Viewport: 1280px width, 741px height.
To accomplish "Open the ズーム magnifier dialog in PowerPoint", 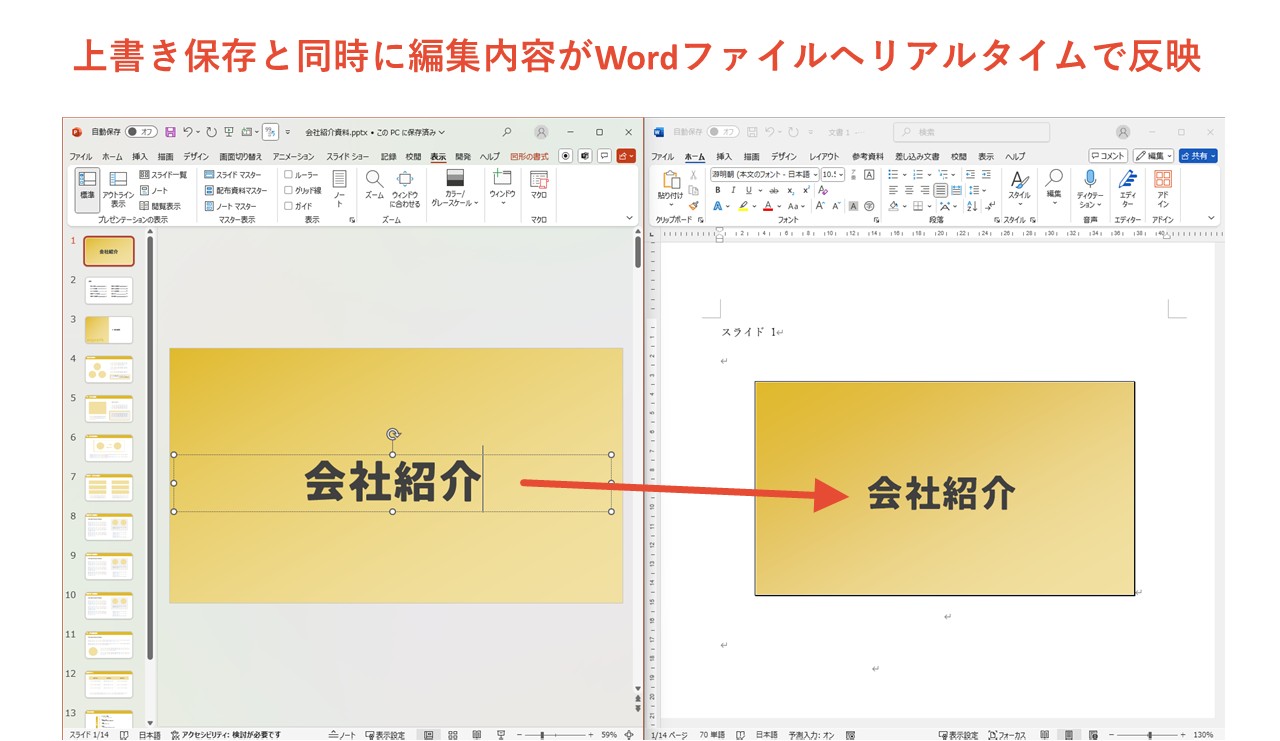I will [374, 185].
